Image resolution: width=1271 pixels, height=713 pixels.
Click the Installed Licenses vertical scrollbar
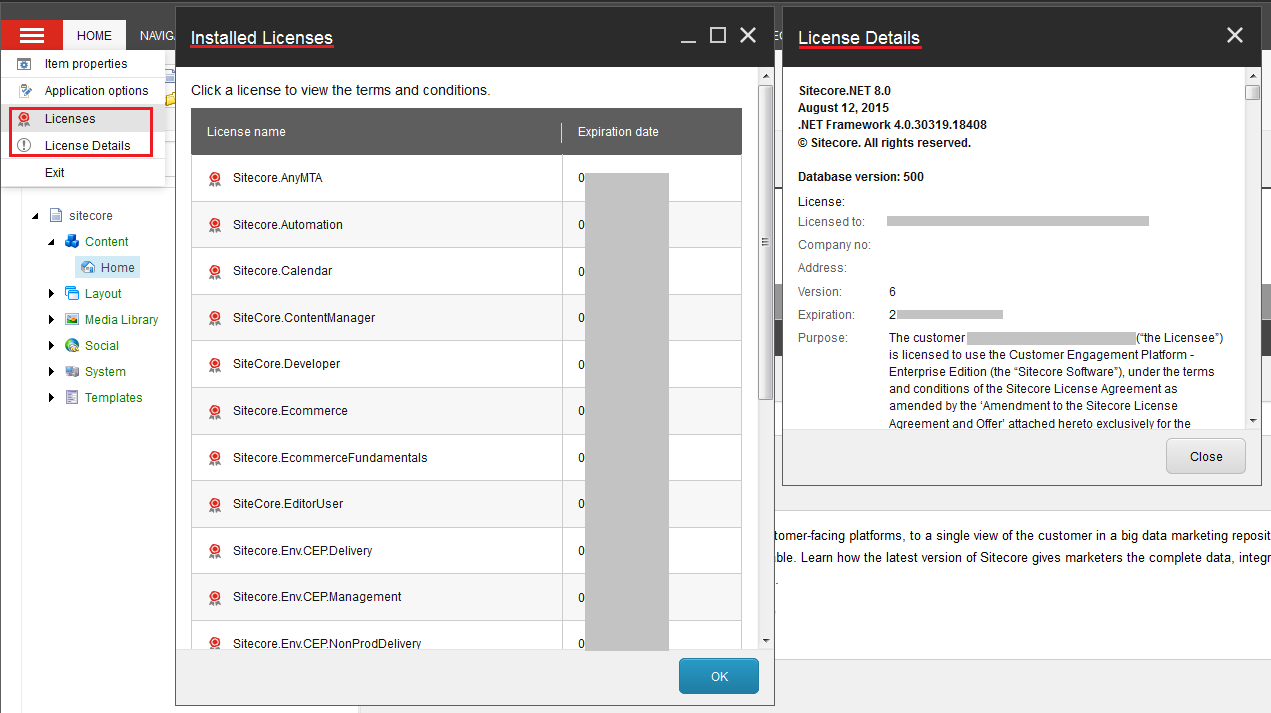point(766,240)
